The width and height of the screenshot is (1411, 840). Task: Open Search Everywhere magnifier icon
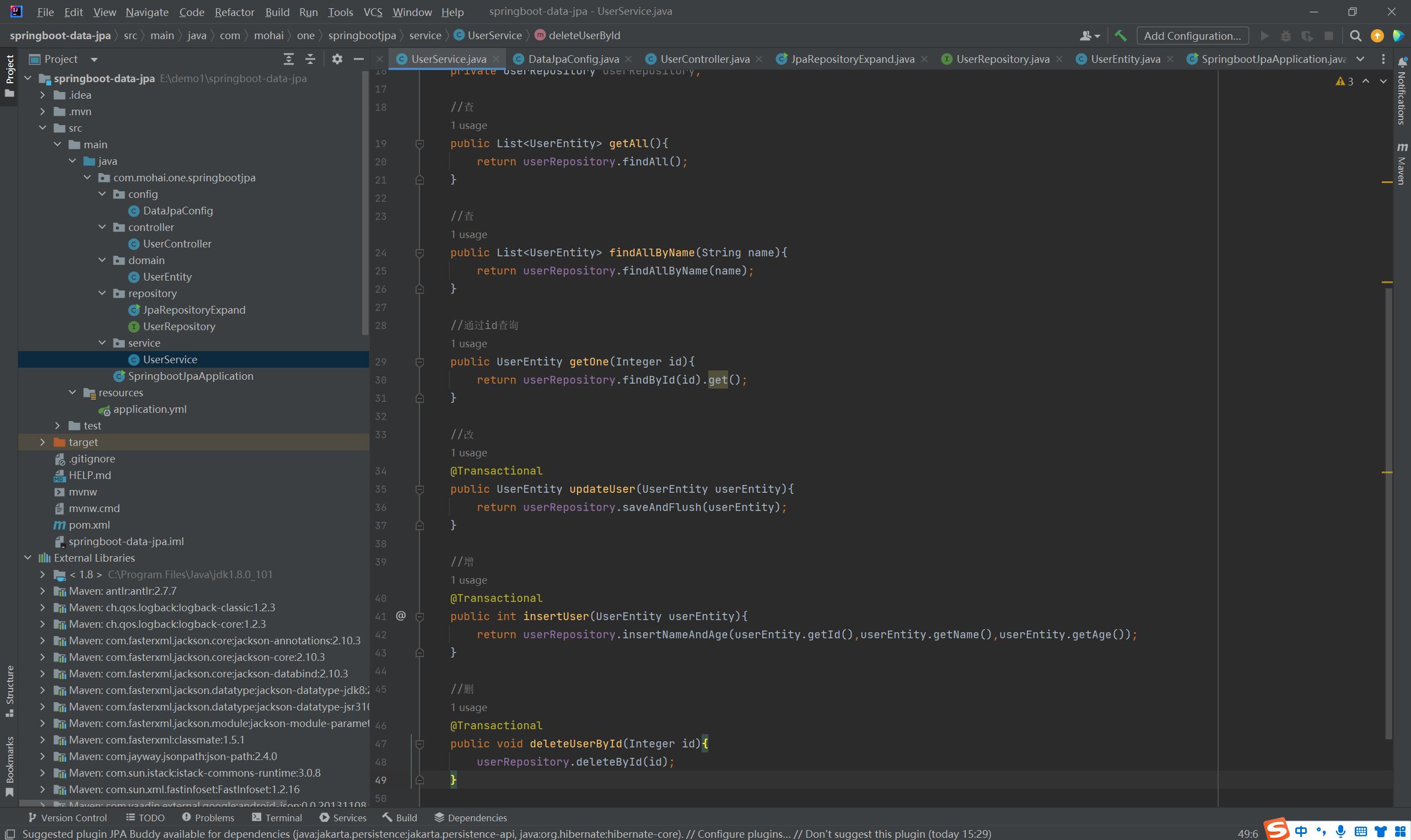[1355, 36]
